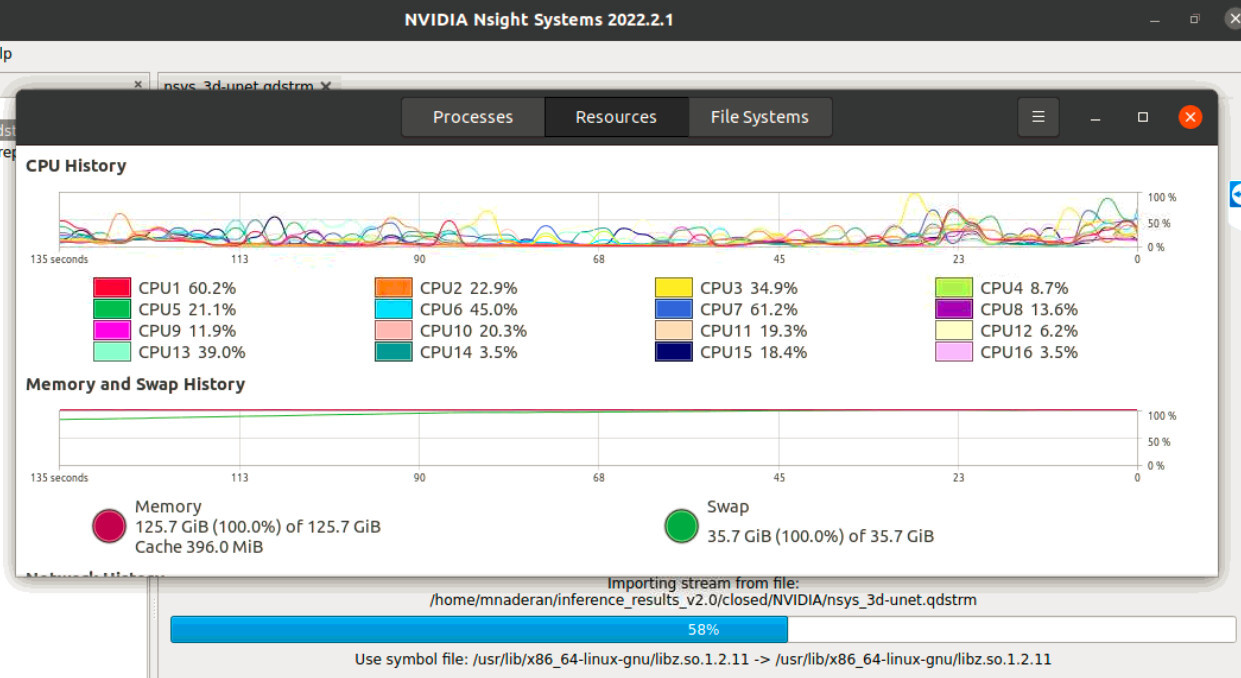Open the CPU3 yellow color swatch
This screenshot has height=678, width=1241.
674,288
